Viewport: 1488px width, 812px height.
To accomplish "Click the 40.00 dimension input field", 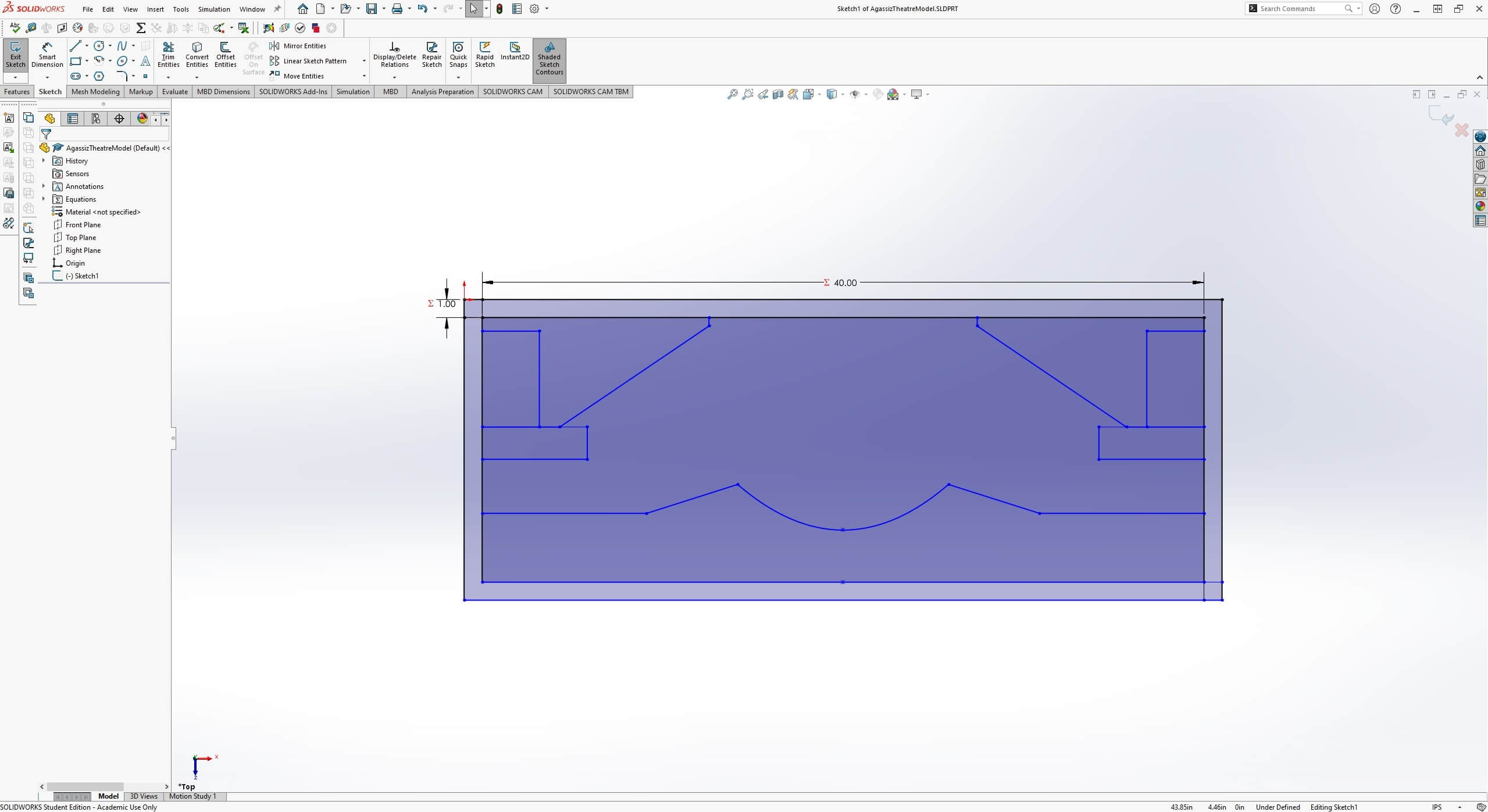I will pyautogui.click(x=845, y=282).
